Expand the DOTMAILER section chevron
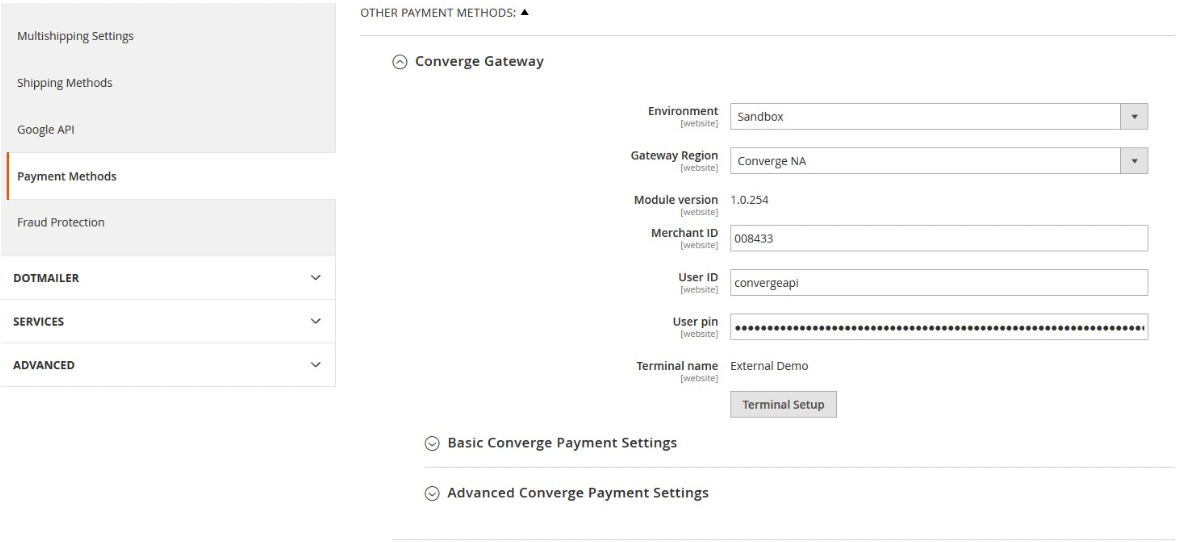This screenshot has height=542, width=1182. pyautogui.click(x=316, y=277)
